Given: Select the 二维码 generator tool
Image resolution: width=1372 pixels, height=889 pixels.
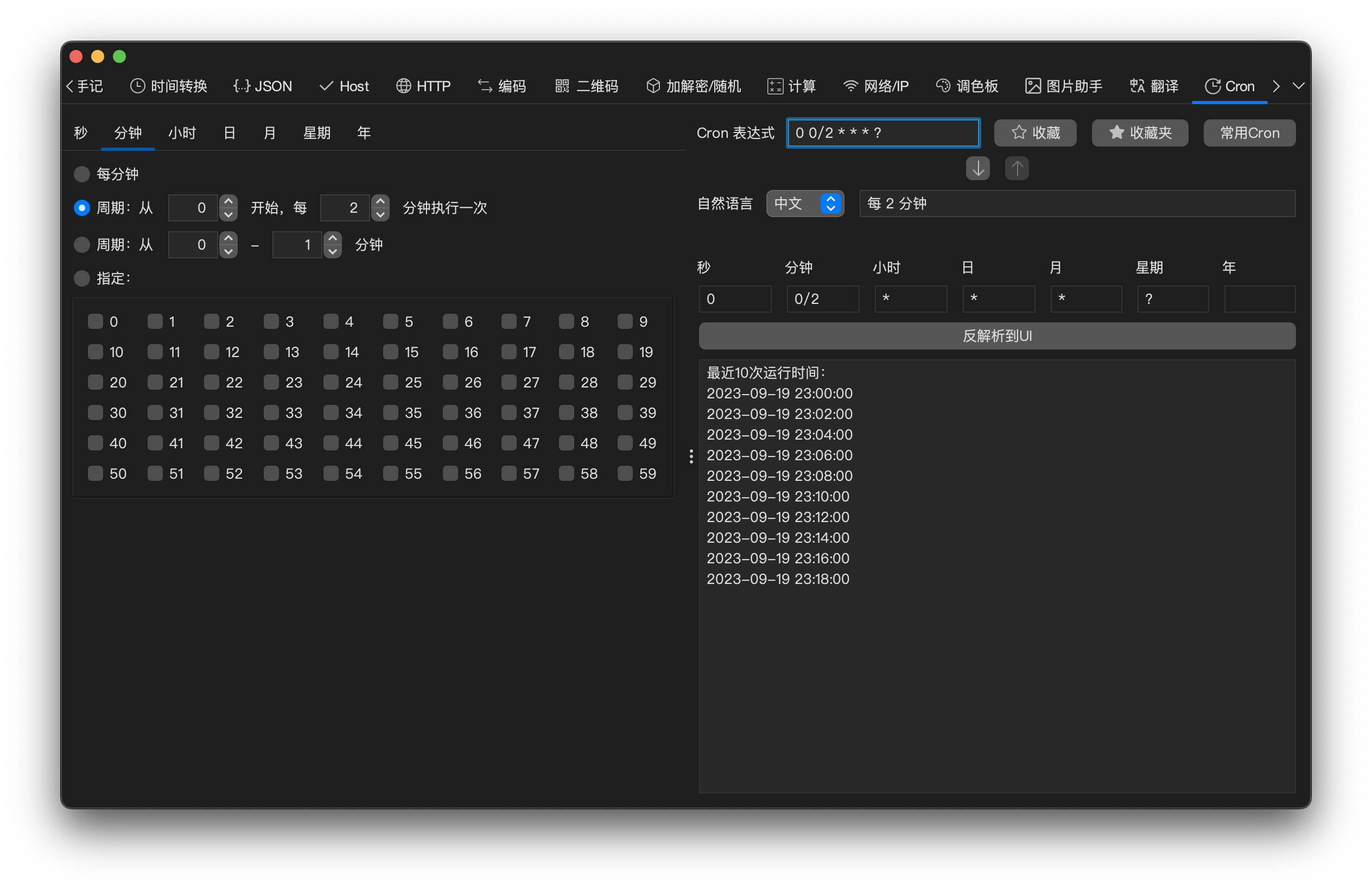Looking at the screenshot, I should (586, 86).
